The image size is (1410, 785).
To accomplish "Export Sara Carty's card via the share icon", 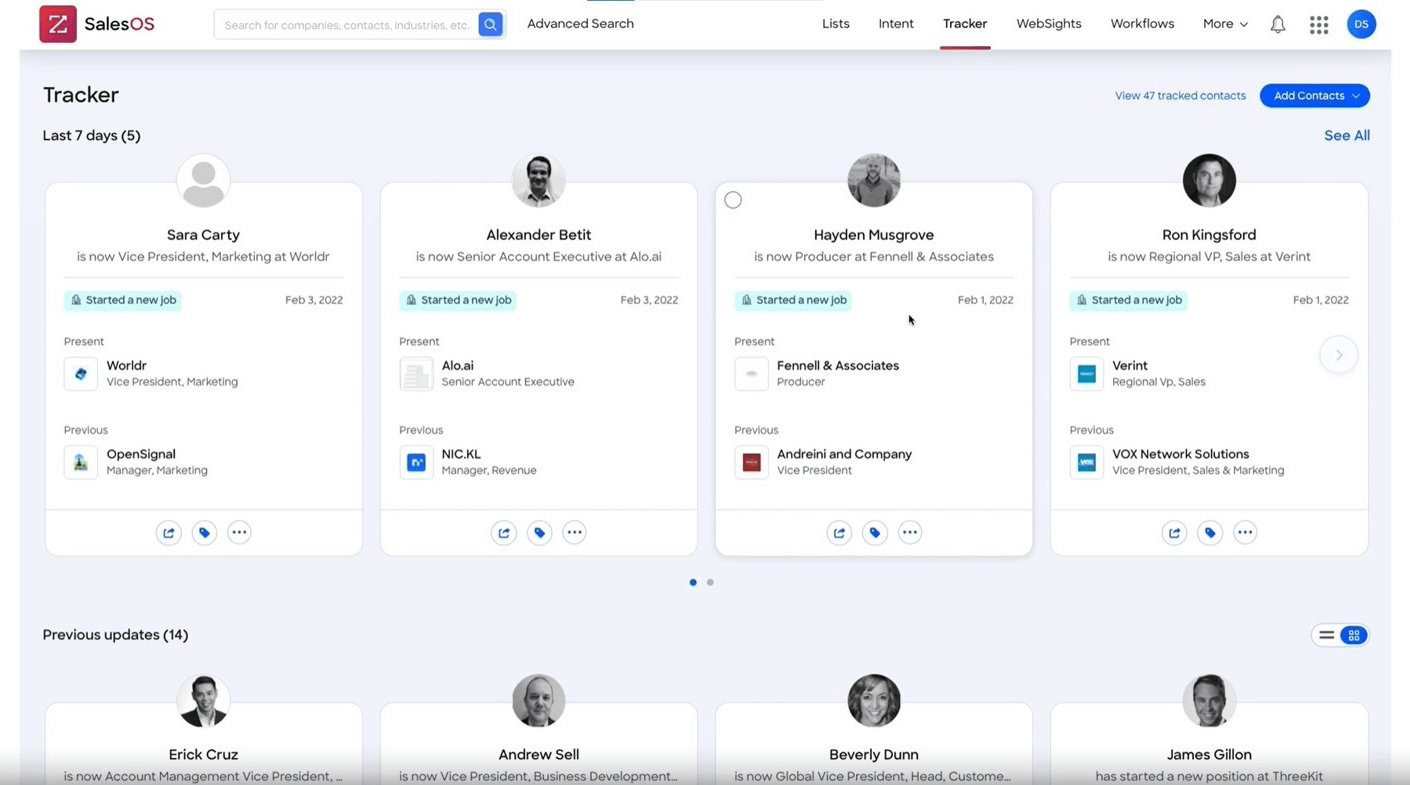I will coord(168,532).
